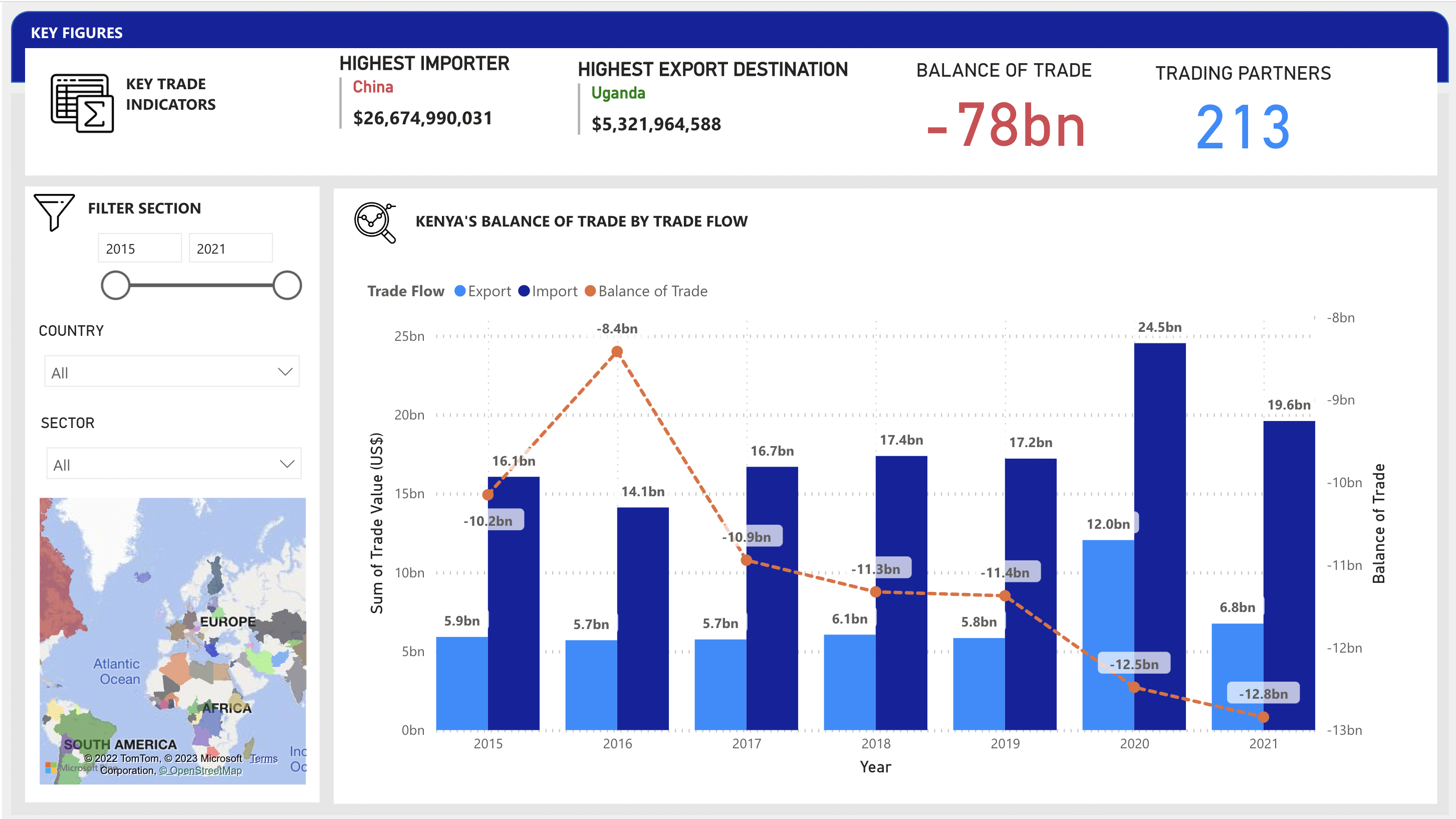Viewport: 1456px width, 819px height.
Task: Click the right year slider handle
Action: click(x=287, y=285)
